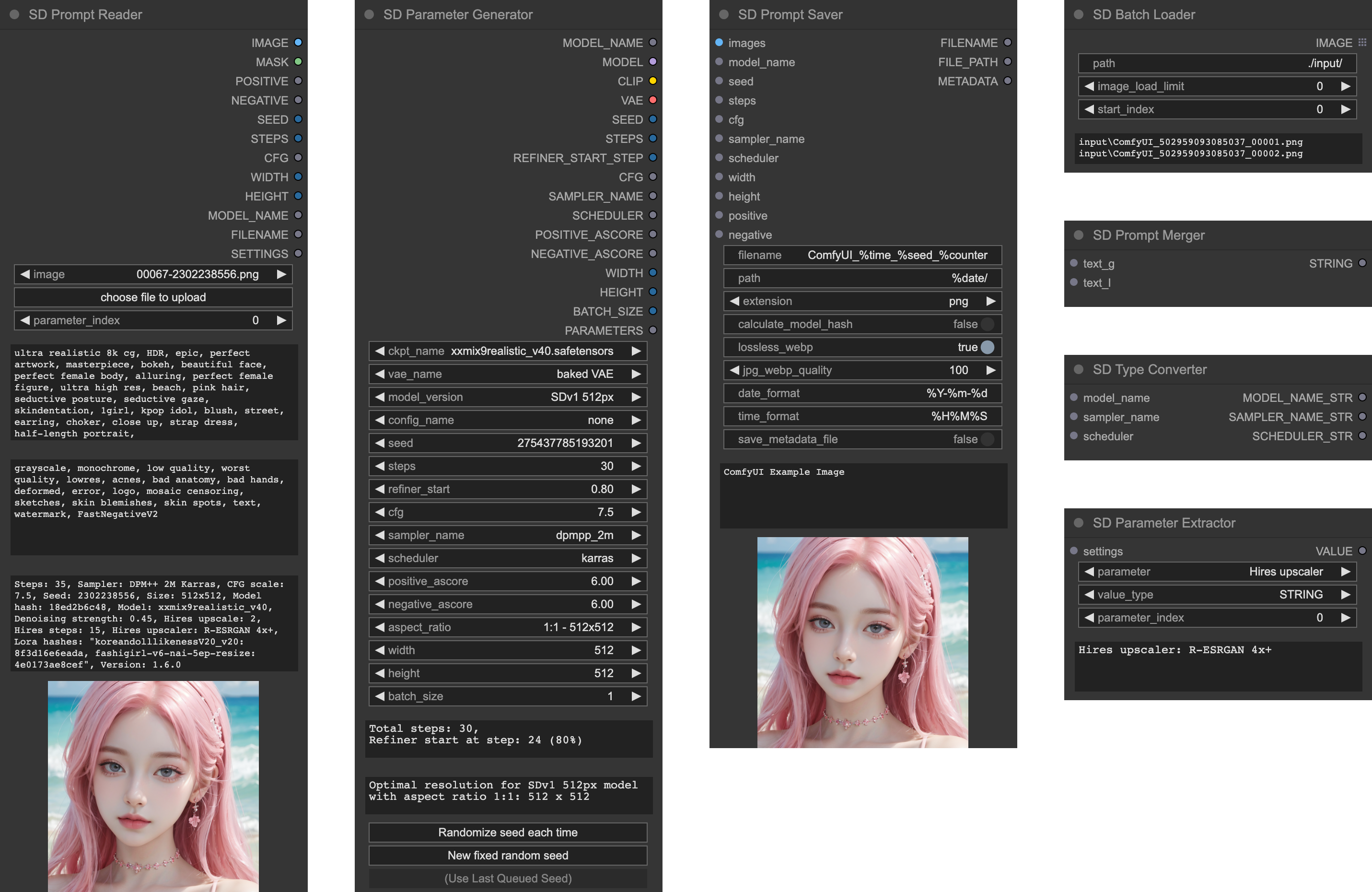Click choose file to upload button

coord(153,297)
